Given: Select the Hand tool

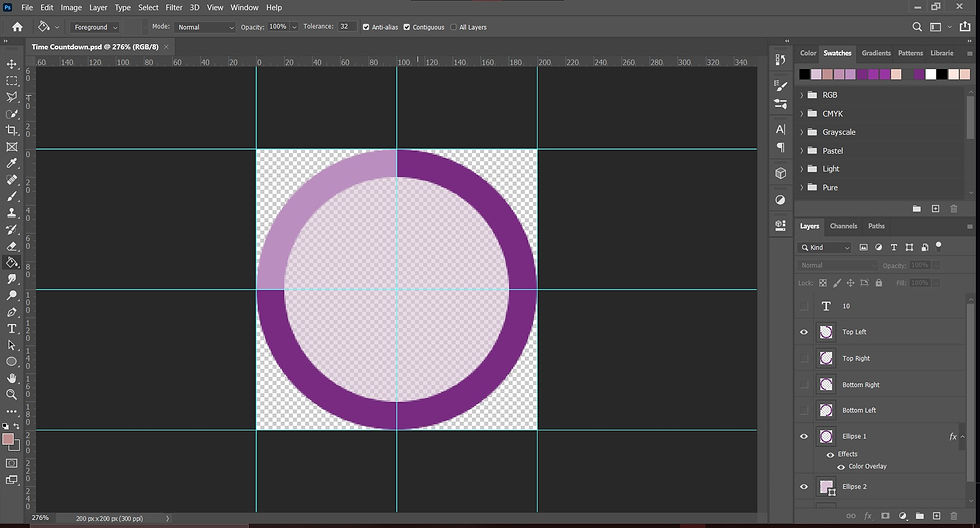Looking at the screenshot, I should coord(12,378).
